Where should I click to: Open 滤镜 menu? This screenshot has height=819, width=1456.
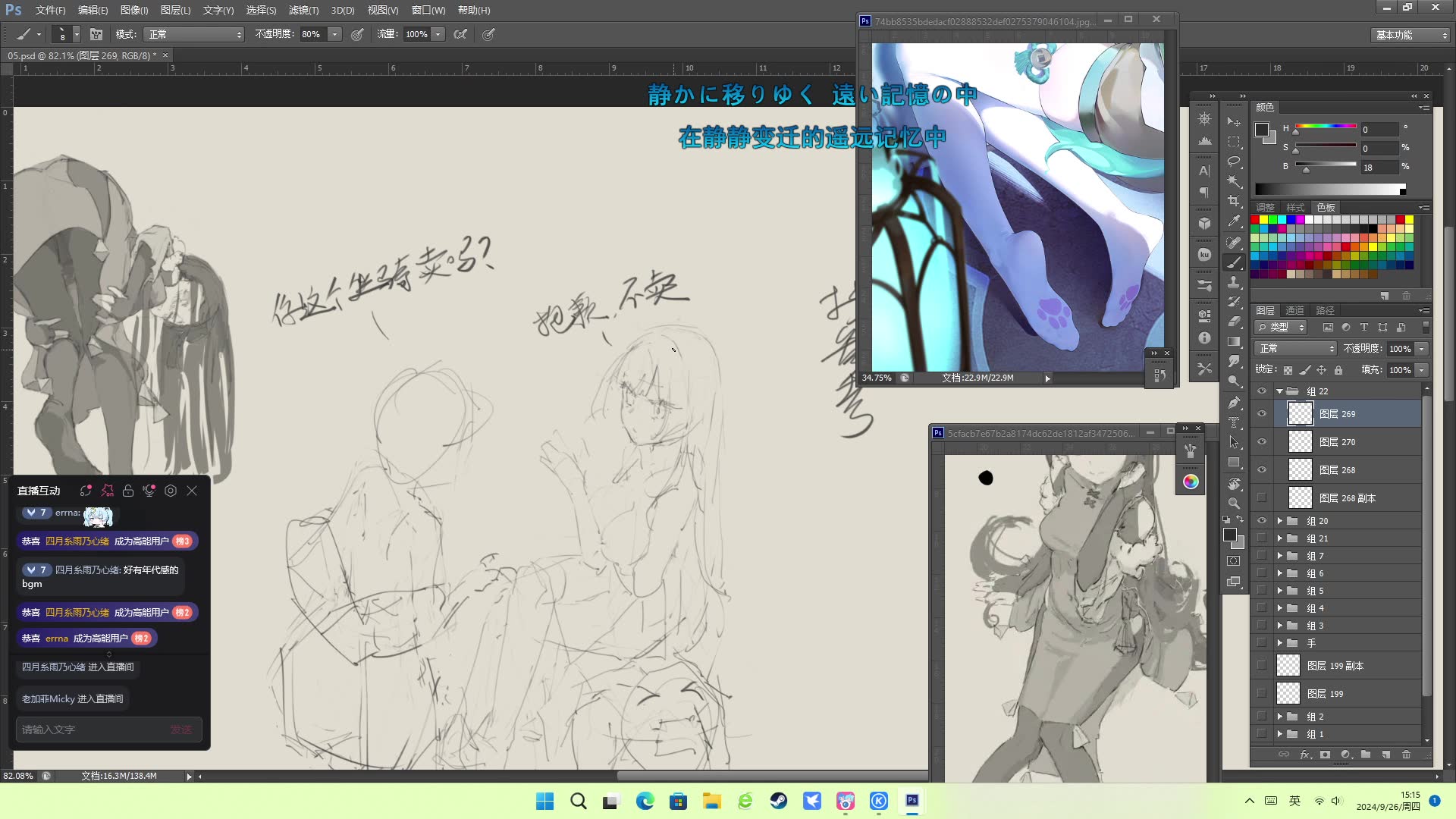303,10
